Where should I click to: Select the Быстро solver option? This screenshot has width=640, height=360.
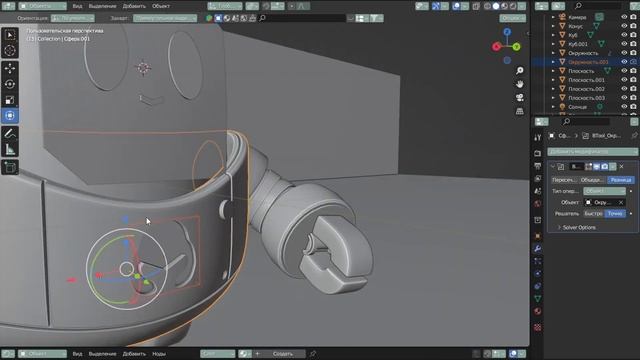(x=593, y=213)
